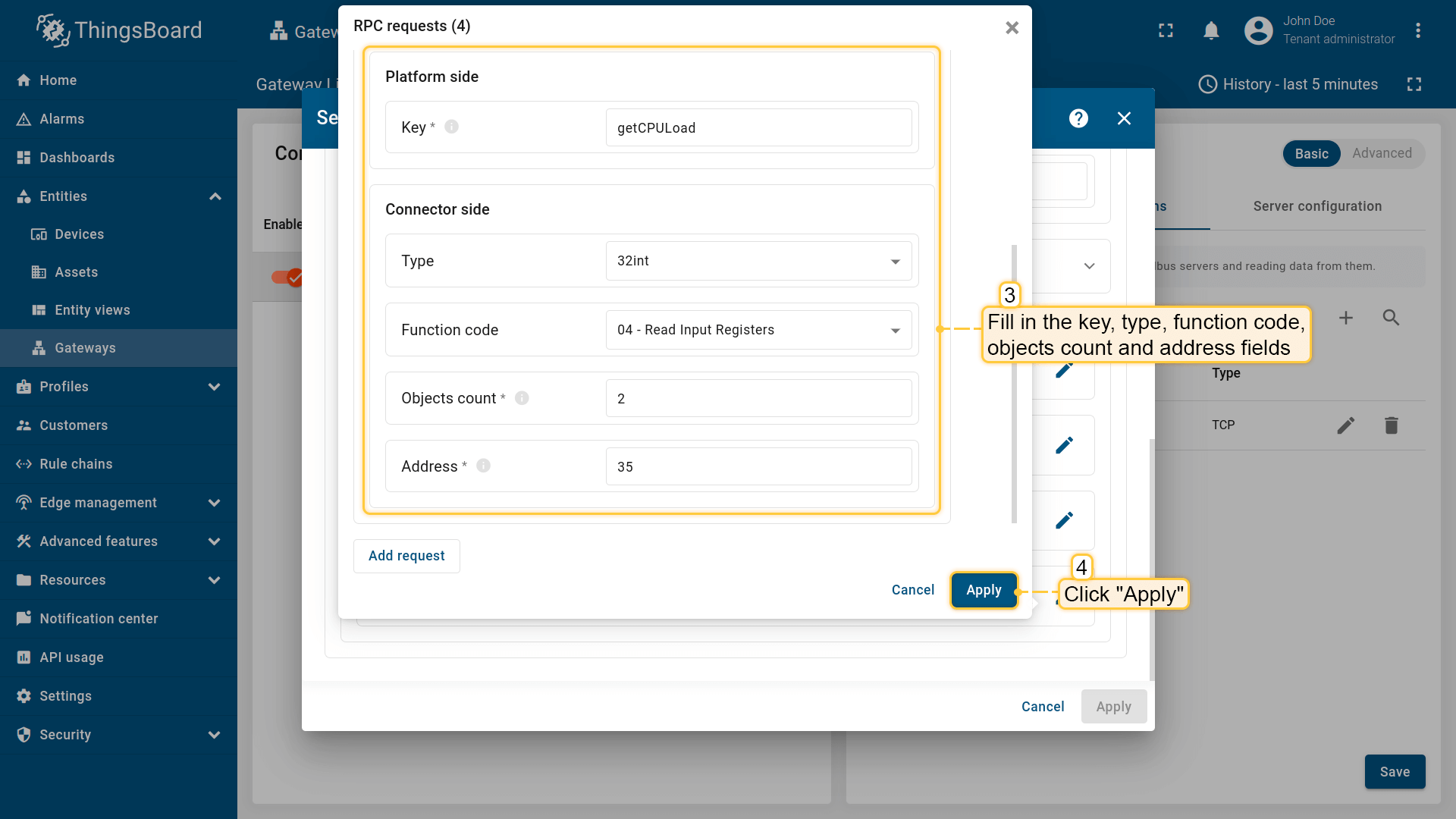Screen dimensions: 1456x819
Task: Expand the Profiles sidebar section
Action: point(118,387)
